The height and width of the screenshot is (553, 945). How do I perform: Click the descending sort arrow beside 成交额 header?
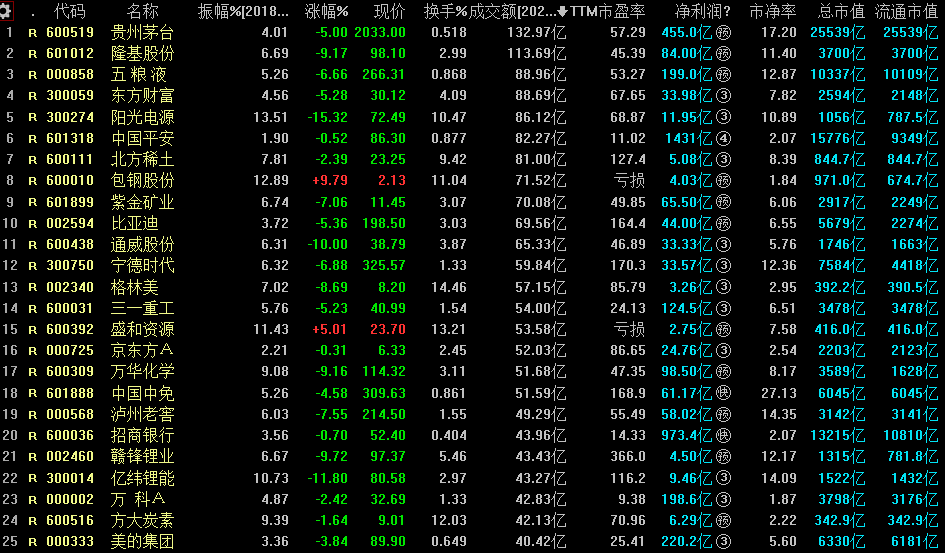tap(562, 11)
